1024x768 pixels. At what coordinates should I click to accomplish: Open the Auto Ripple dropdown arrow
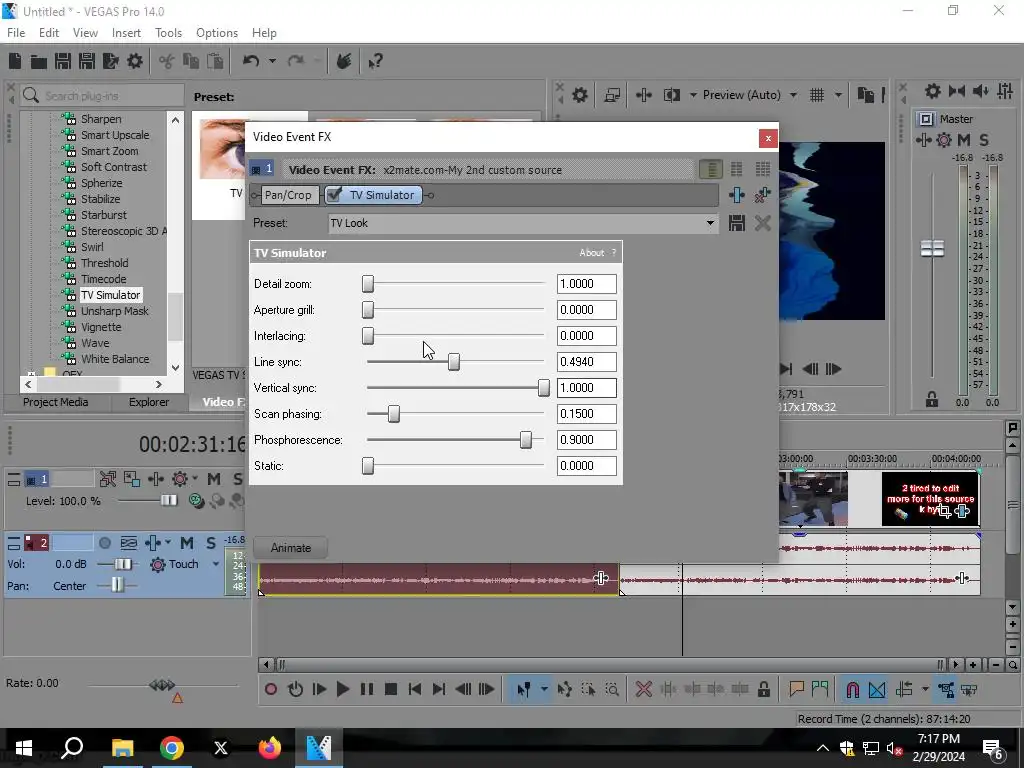coord(925,689)
